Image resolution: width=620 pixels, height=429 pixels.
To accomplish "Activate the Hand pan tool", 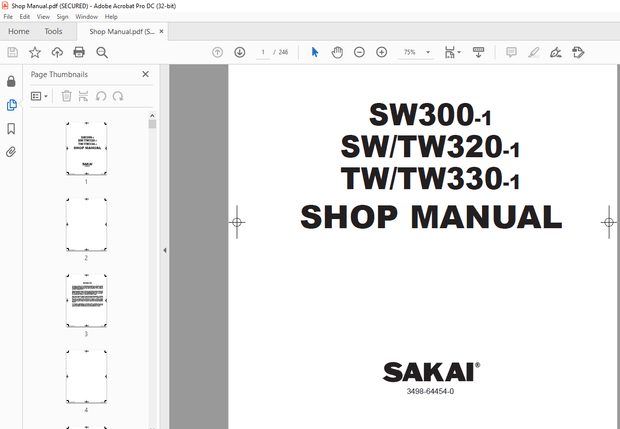I will 337,52.
